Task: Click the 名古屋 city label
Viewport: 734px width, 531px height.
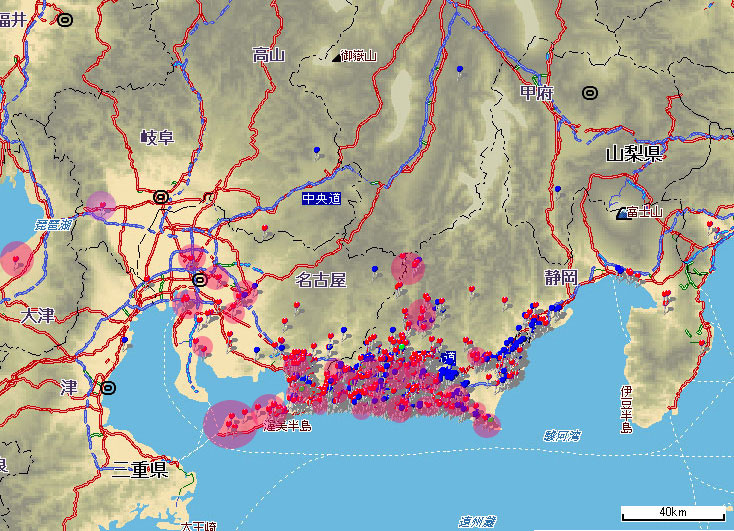Action: (x=322, y=278)
